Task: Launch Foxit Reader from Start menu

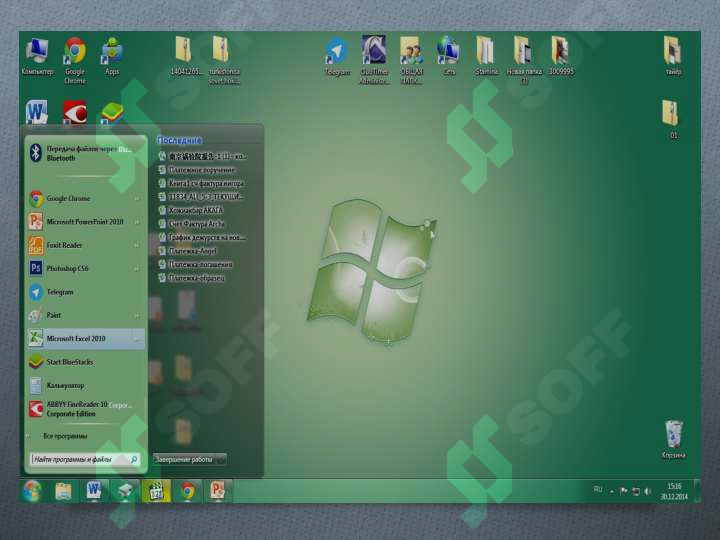Action: coord(85,245)
